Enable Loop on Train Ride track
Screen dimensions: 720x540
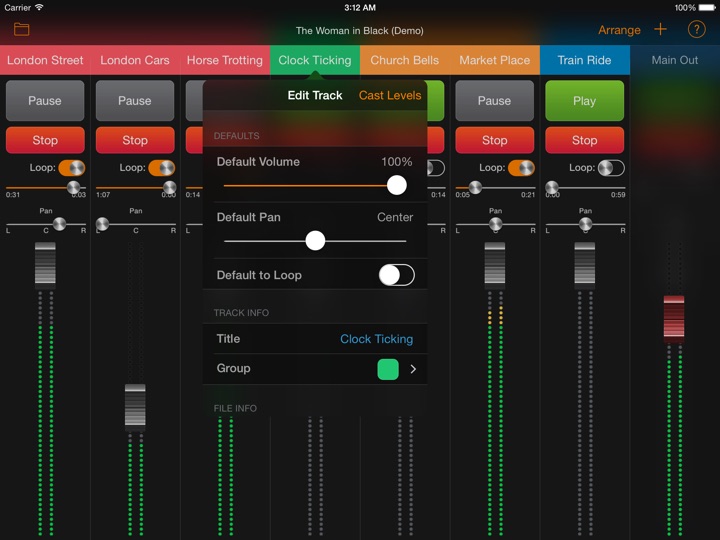611,168
